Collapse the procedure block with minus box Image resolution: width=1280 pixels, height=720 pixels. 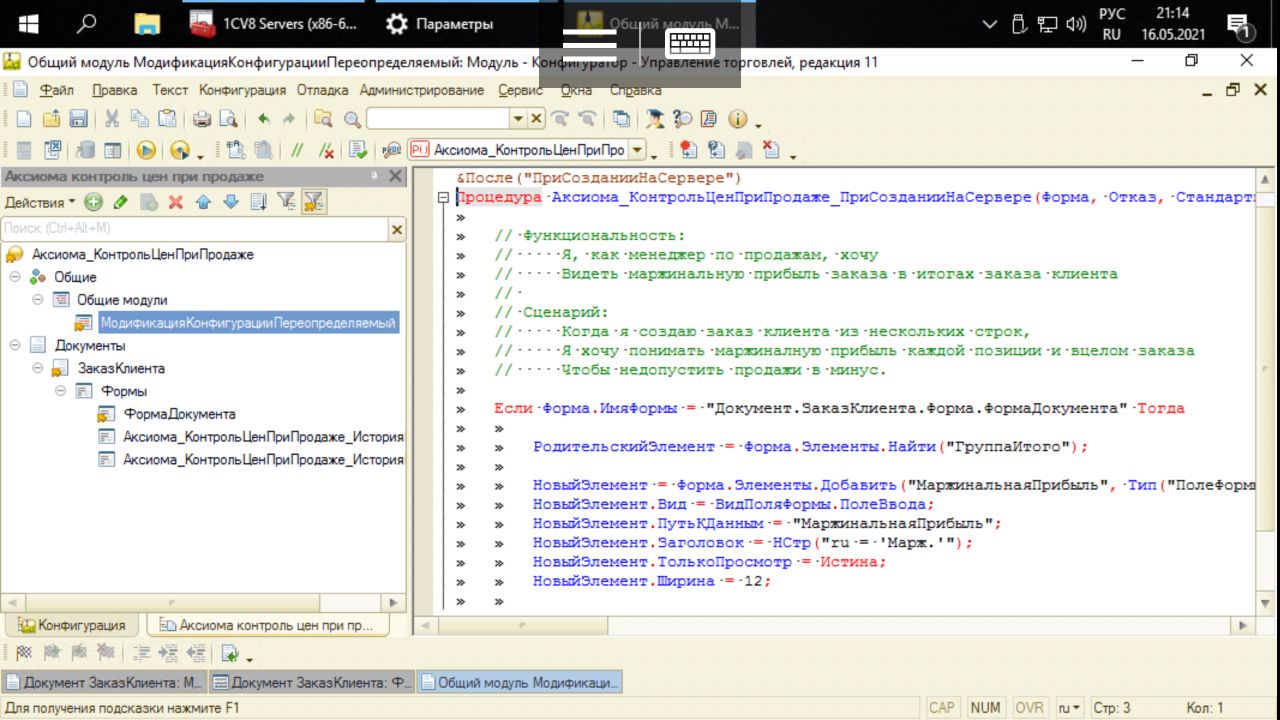[443, 198]
